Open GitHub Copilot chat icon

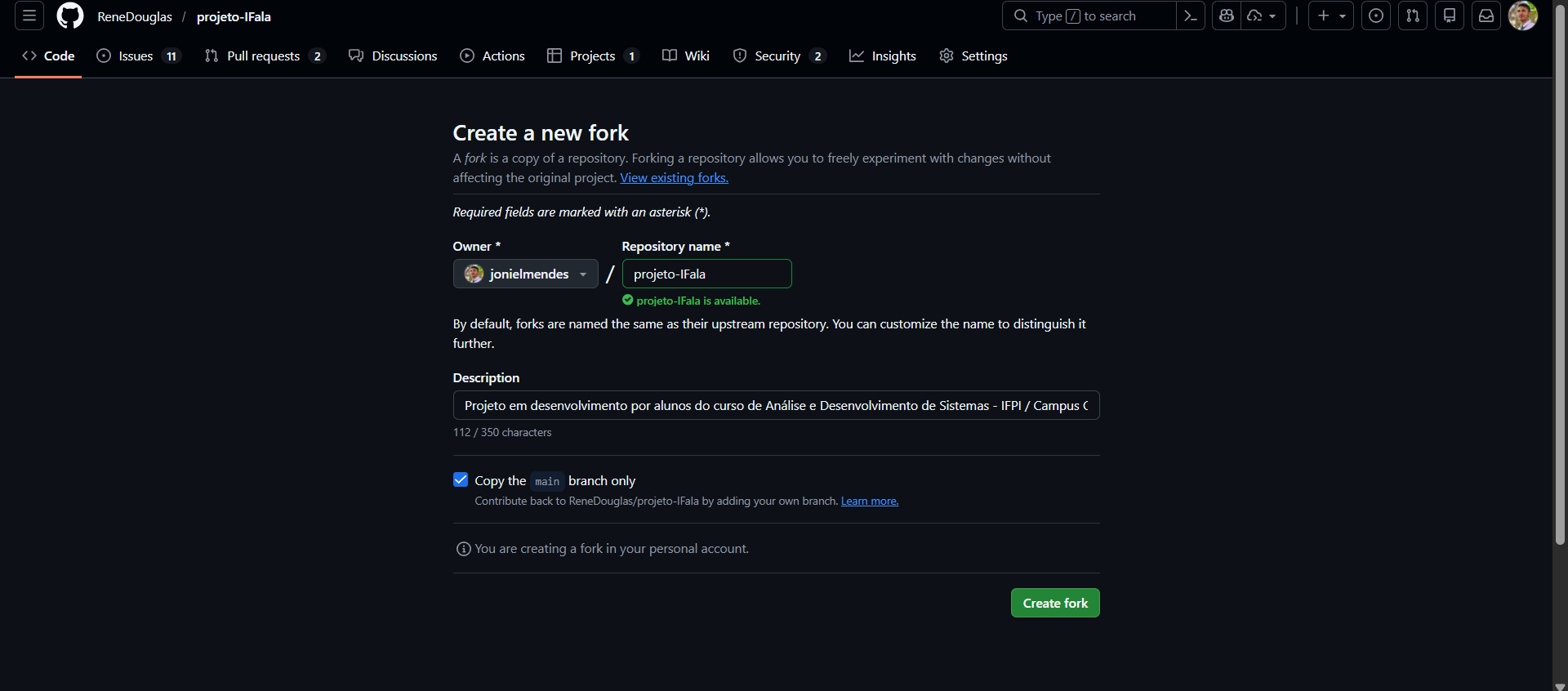(x=1227, y=16)
